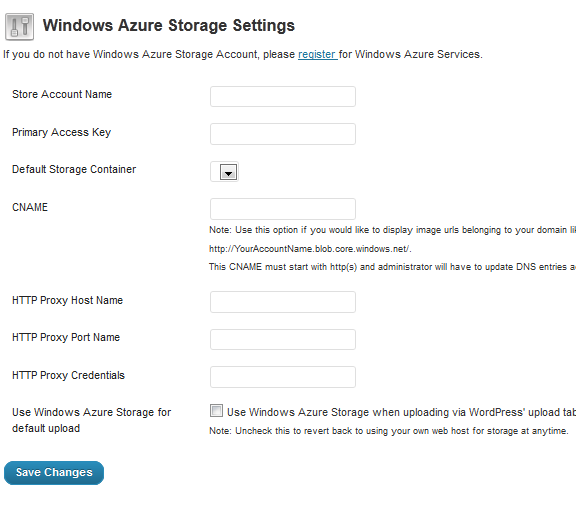Click the 'Use Windows Azure Storage when uploading' text

coord(401,413)
